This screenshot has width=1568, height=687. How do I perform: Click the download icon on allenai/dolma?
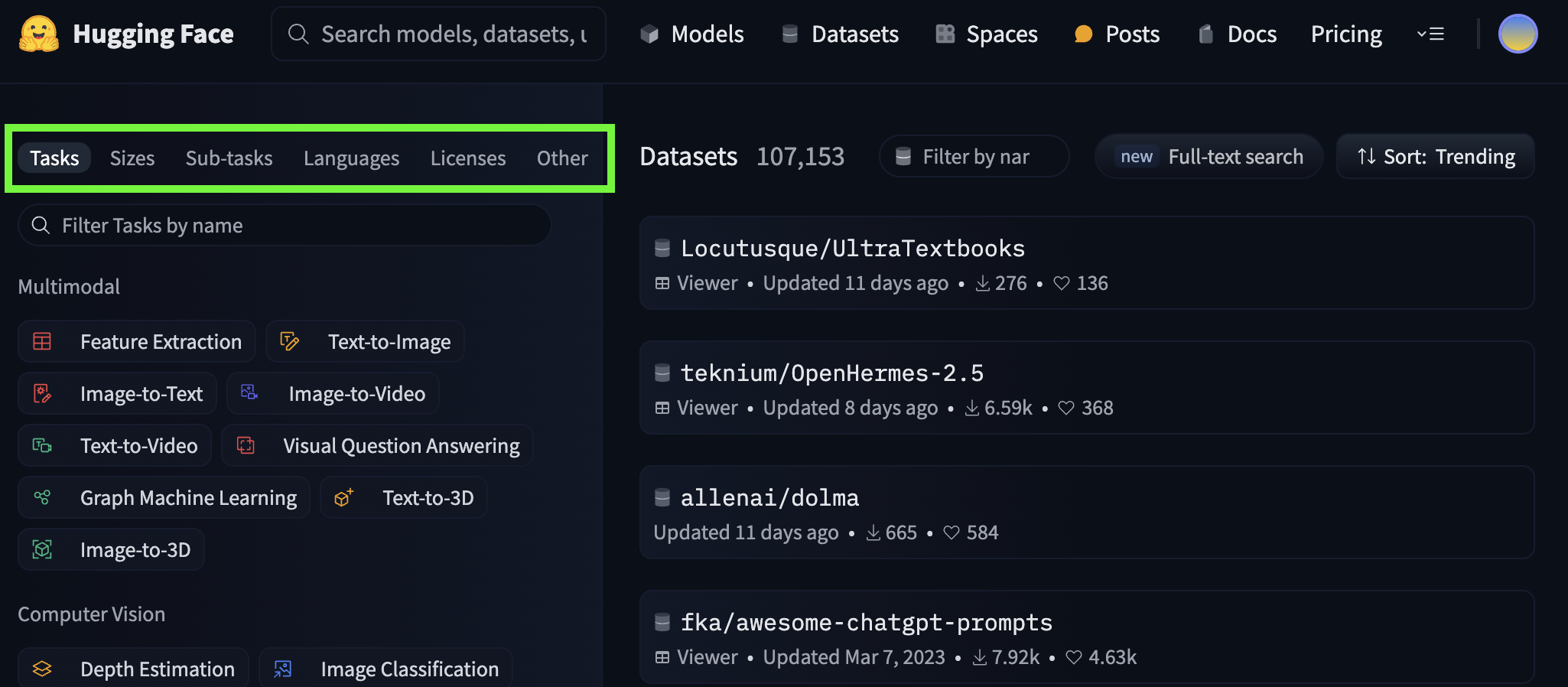click(x=873, y=532)
